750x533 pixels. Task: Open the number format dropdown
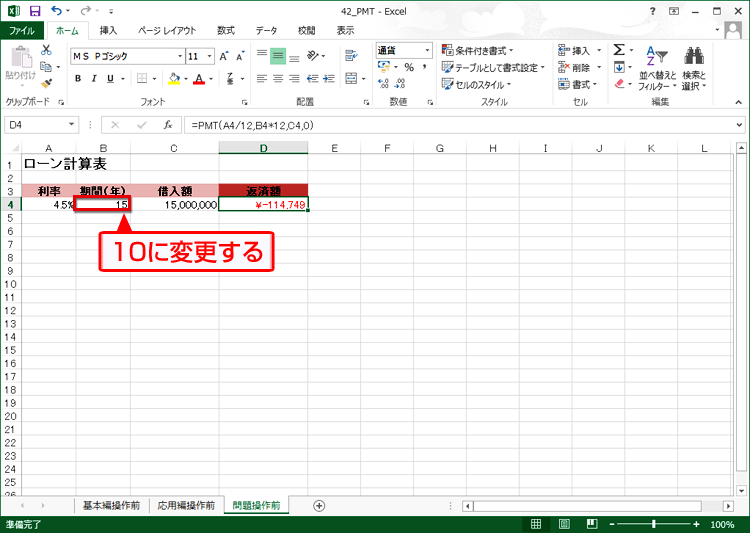point(427,50)
